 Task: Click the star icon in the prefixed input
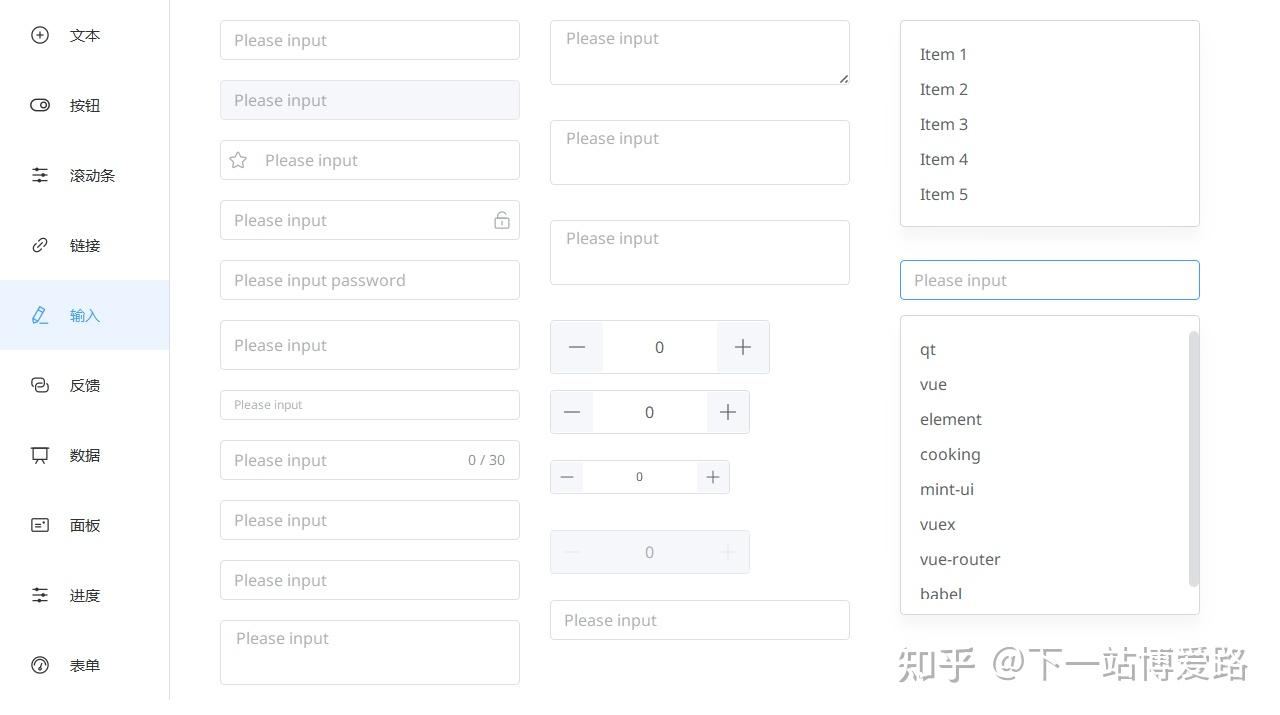tap(238, 160)
